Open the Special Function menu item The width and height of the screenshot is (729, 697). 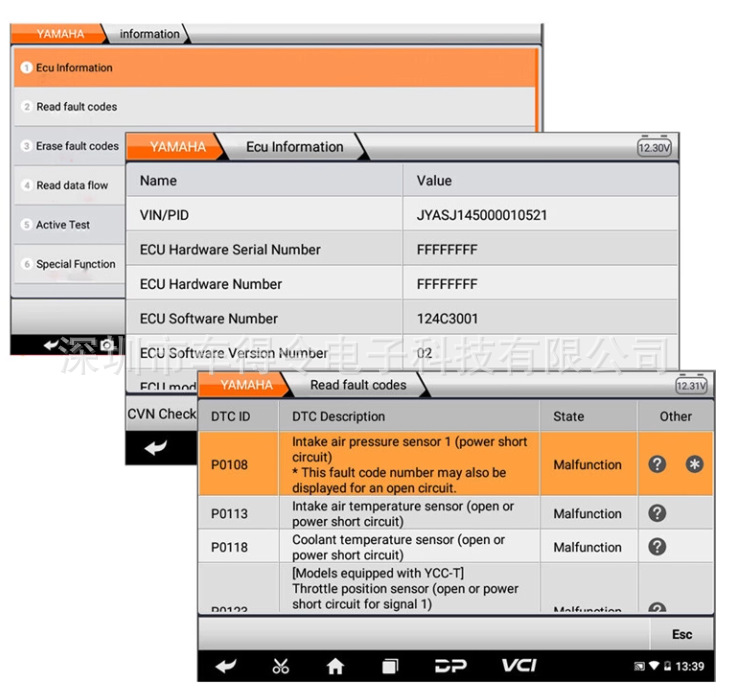coord(70,264)
